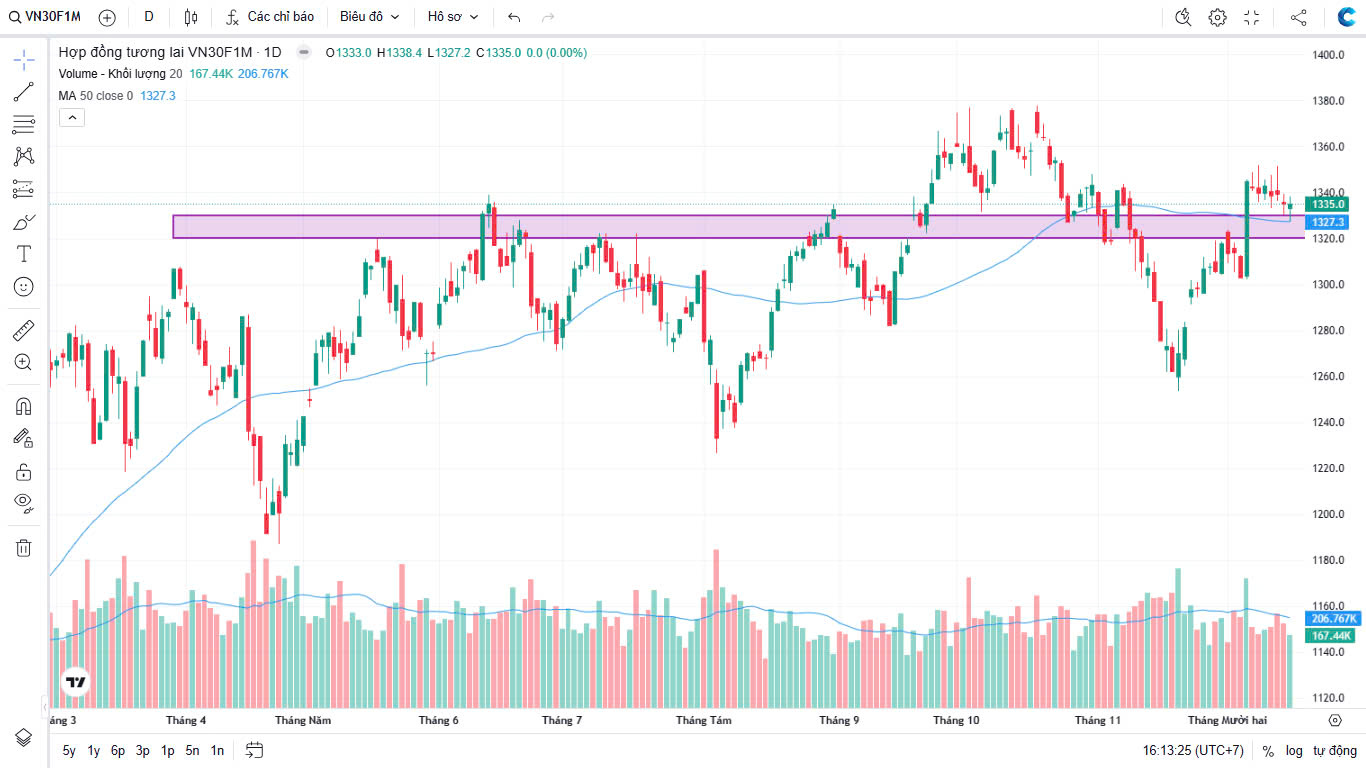1366x768 pixels.
Task: Select the 6p time range
Action: (x=118, y=750)
